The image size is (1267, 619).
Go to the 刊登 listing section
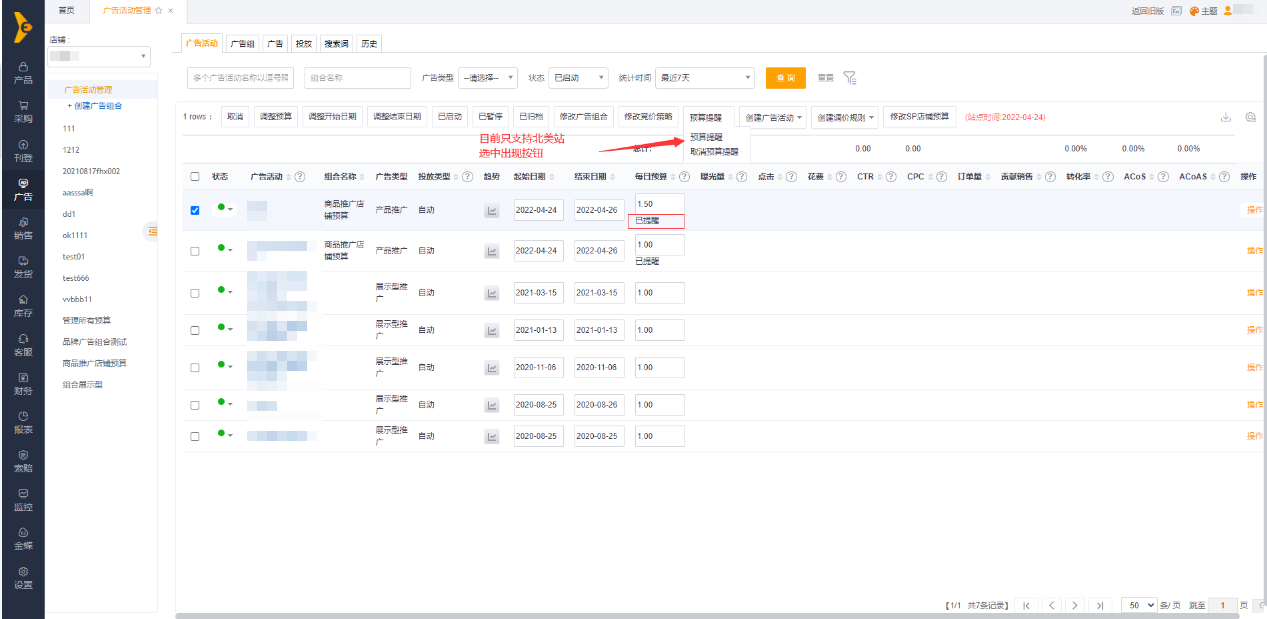22,150
